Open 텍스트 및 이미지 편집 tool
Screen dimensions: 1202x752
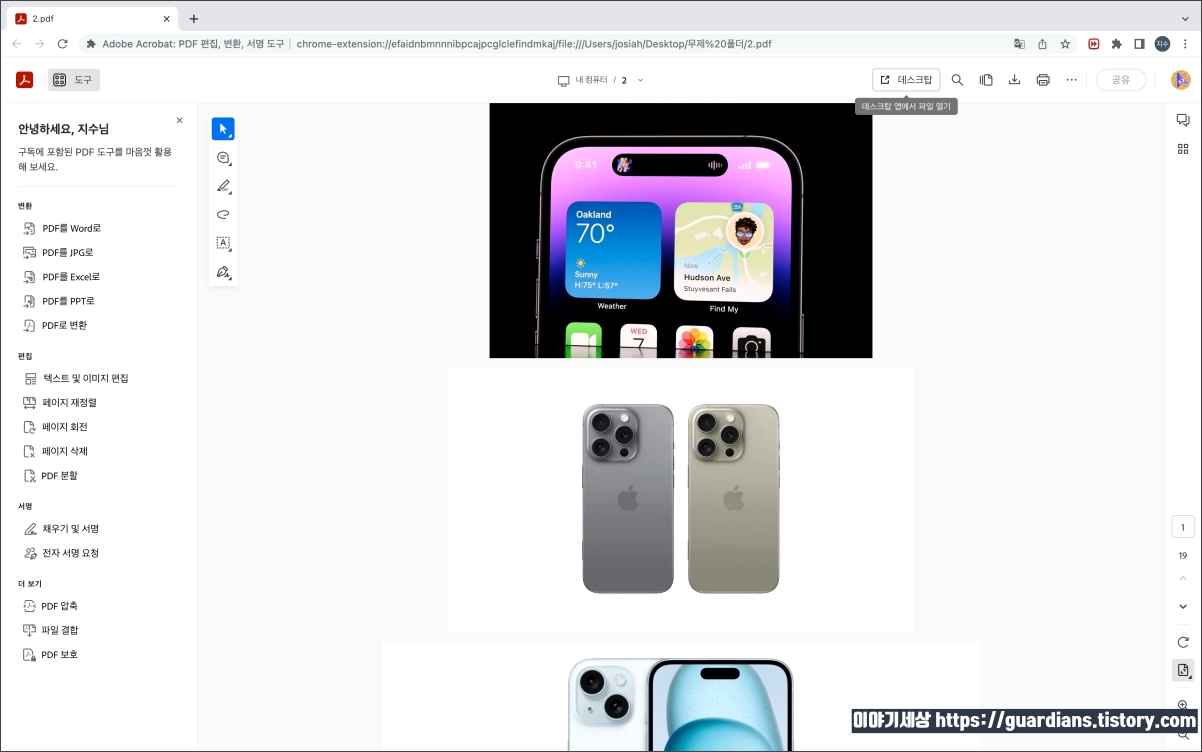click(76, 379)
